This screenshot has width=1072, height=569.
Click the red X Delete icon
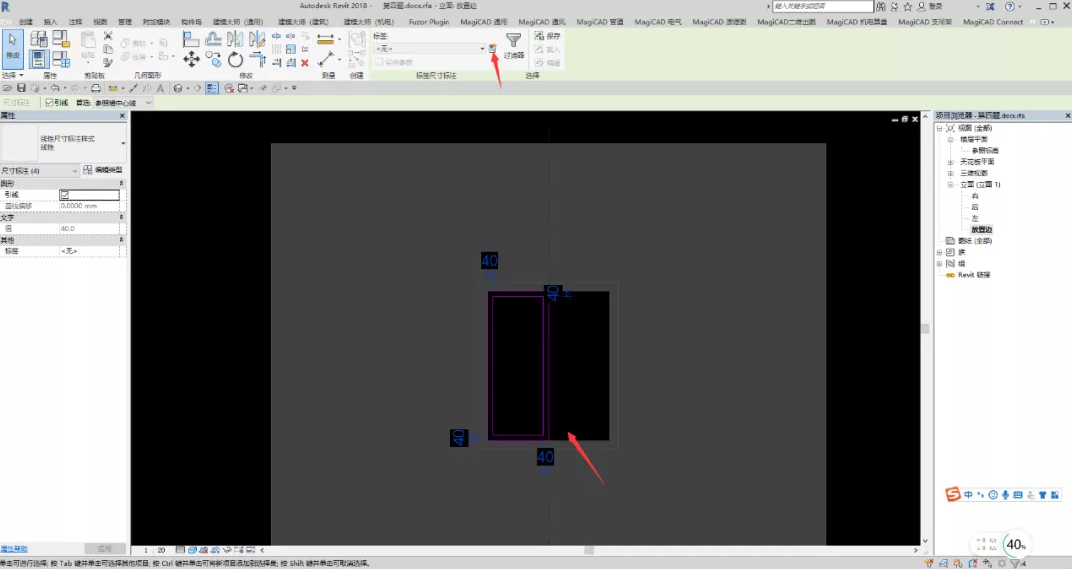[305, 63]
